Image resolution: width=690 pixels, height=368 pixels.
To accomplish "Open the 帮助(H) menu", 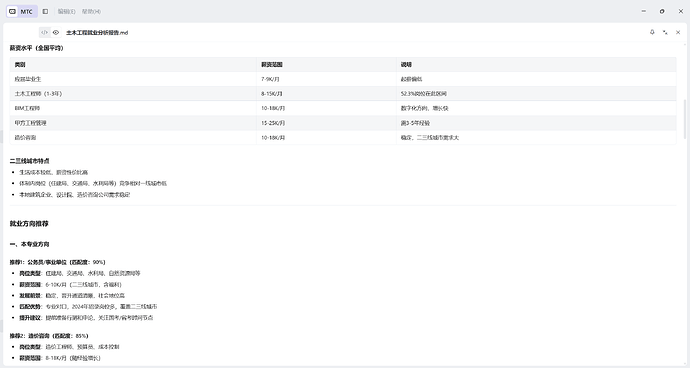I will point(91,11).
